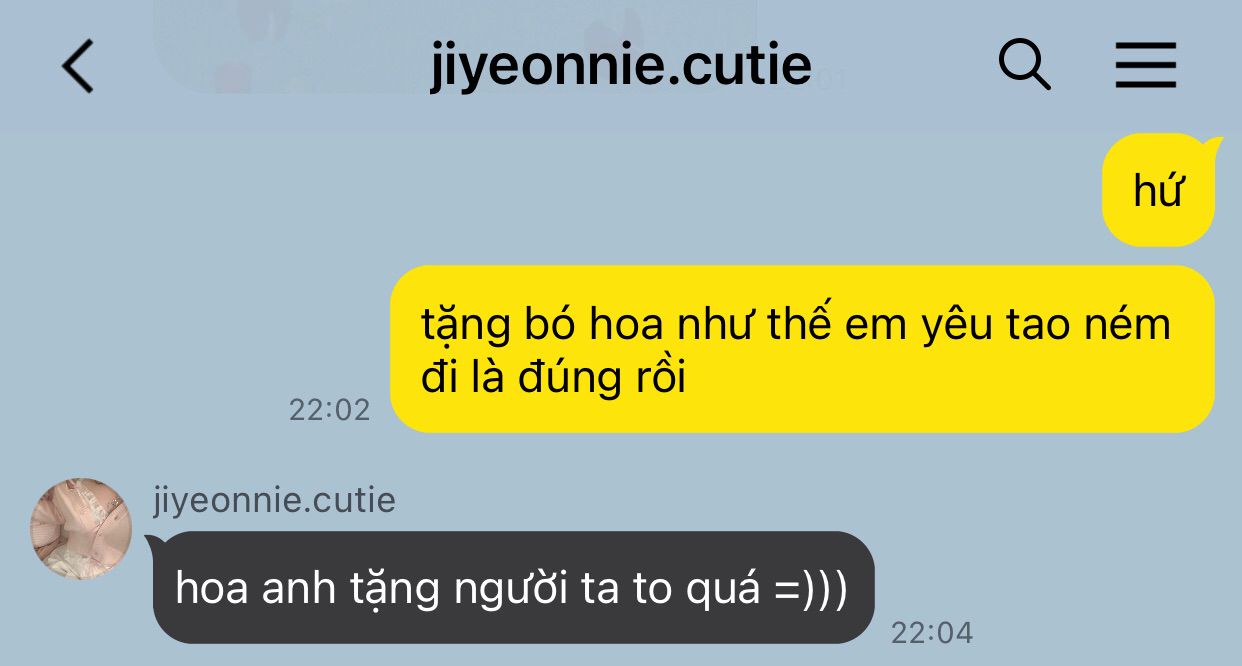
Task: Click the "=)))" emoticon in the dark bubble
Action: pos(797,589)
